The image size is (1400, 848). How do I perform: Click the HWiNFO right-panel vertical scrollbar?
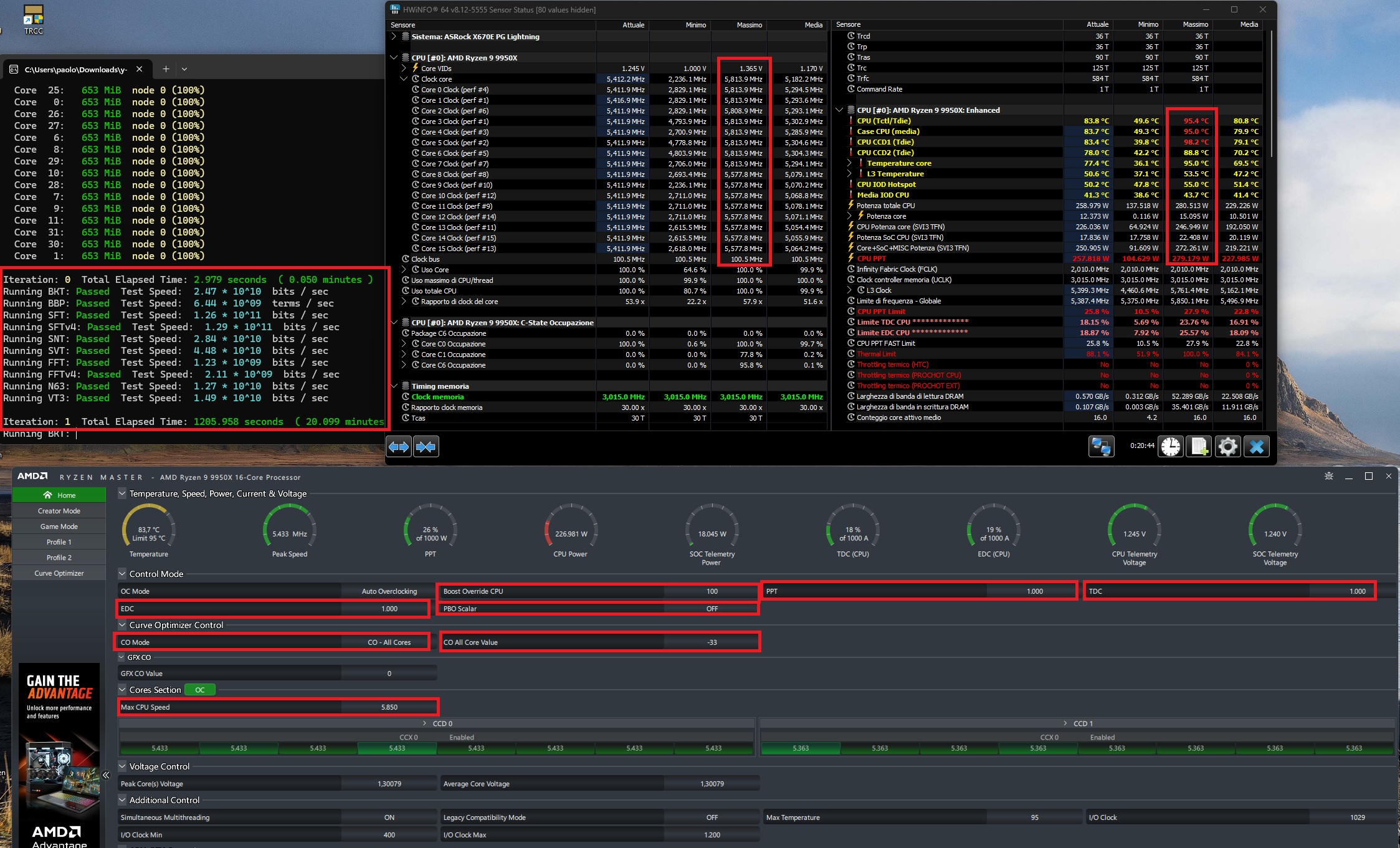(x=1271, y=93)
